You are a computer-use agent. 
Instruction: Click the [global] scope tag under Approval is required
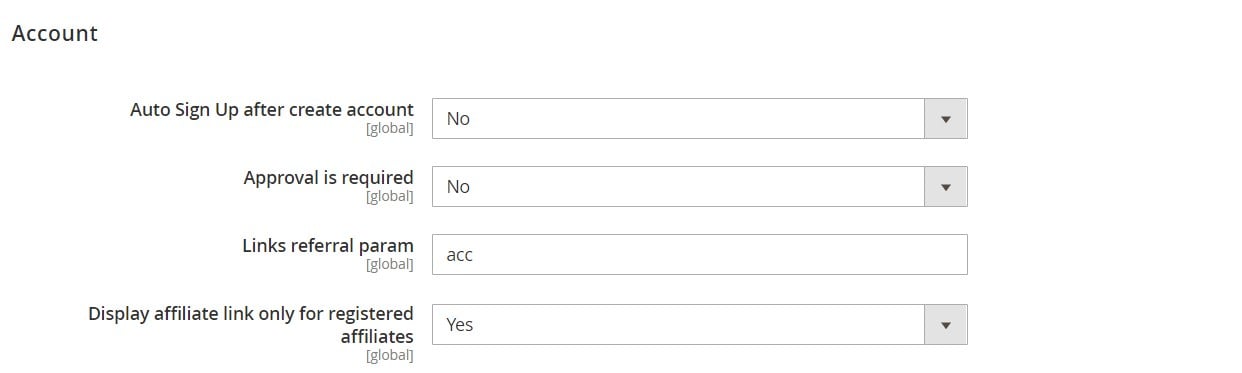(390, 197)
